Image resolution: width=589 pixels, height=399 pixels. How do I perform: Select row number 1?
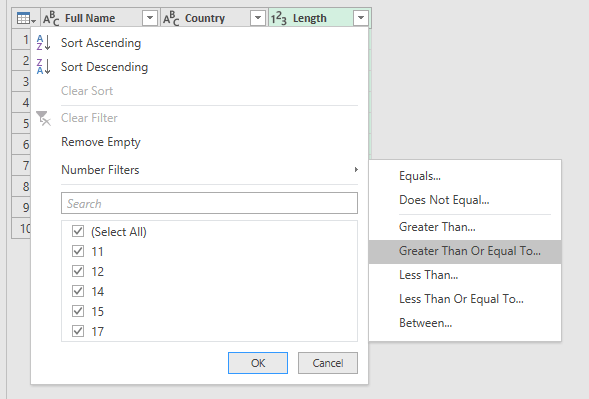(21, 39)
